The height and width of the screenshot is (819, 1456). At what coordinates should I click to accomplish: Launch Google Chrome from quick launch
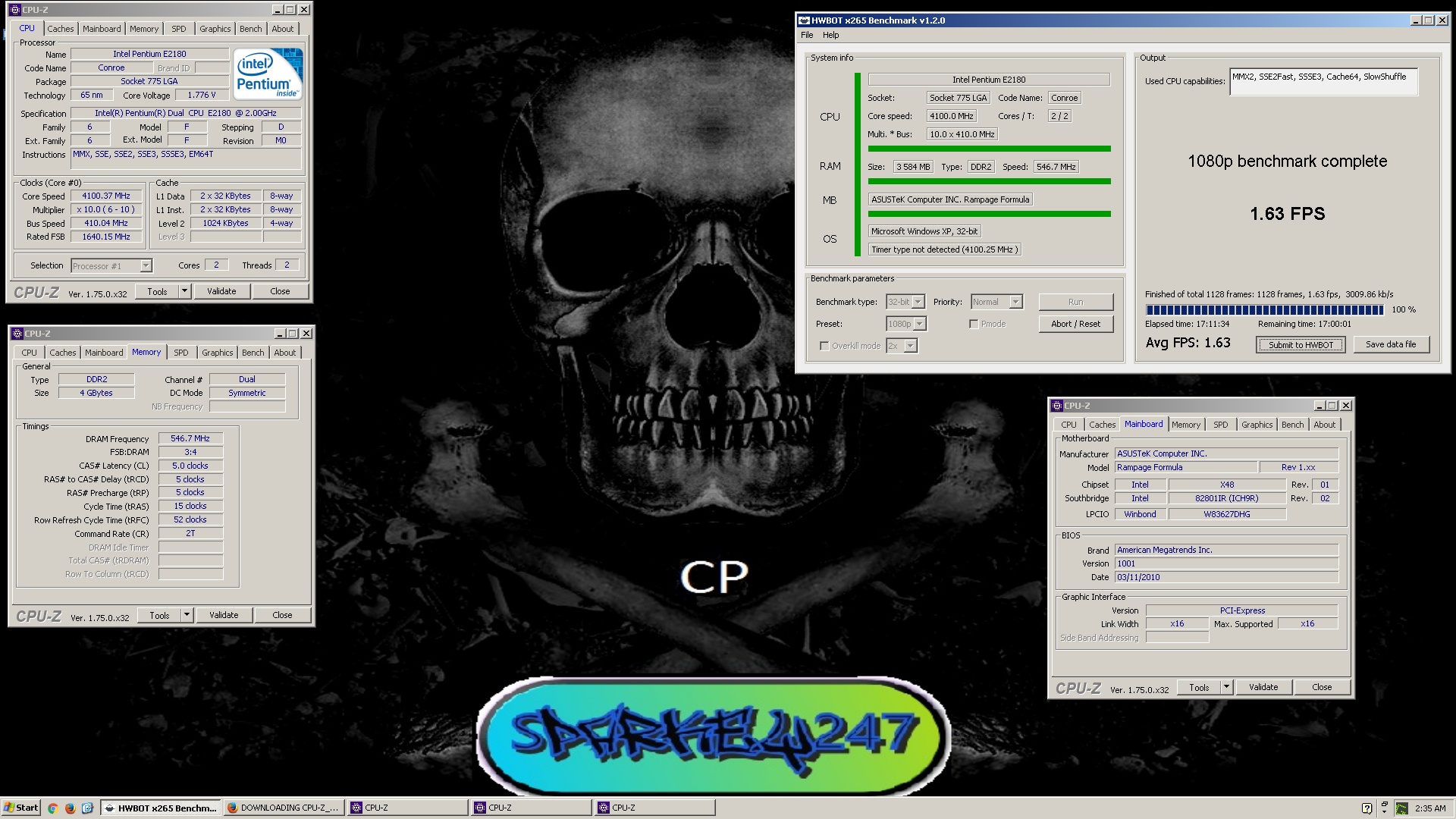[x=52, y=808]
